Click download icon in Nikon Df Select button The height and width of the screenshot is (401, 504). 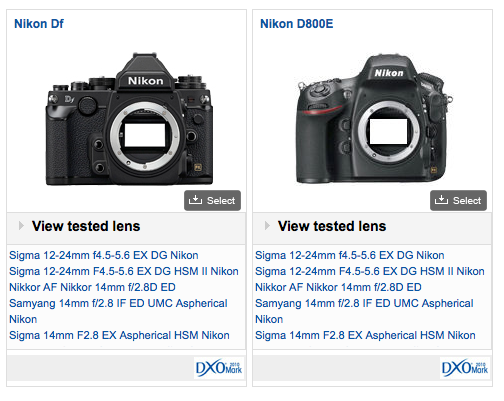tap(195, 200)
